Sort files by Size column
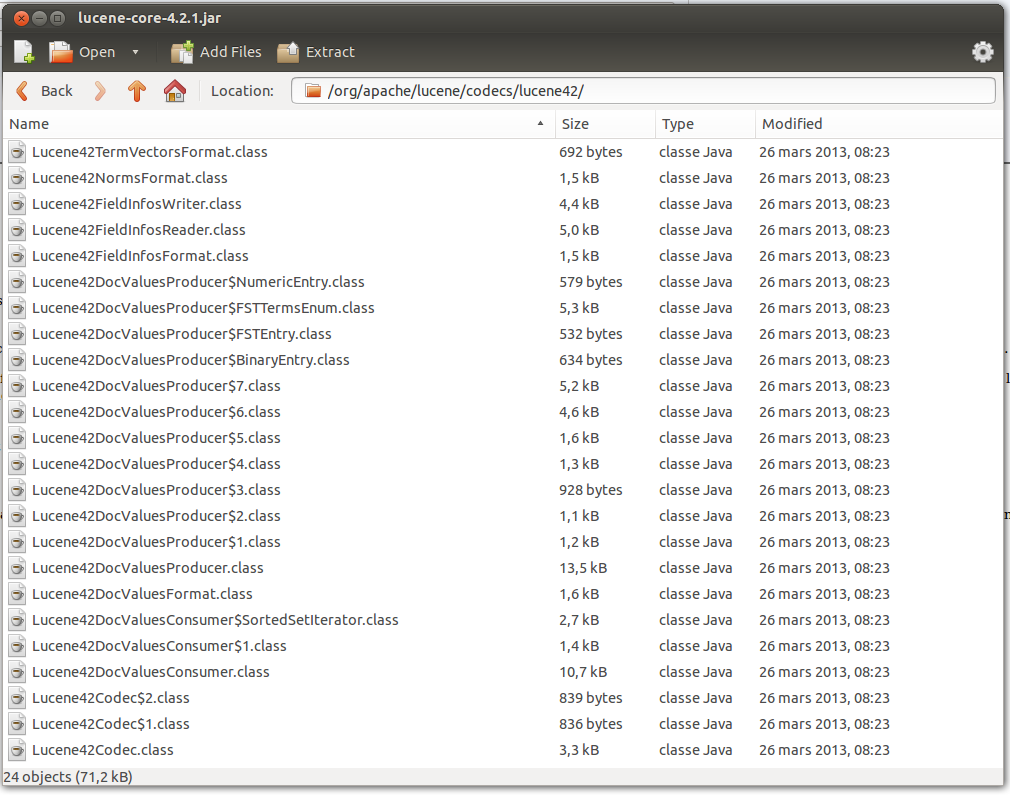 click(x=605, y=124)
